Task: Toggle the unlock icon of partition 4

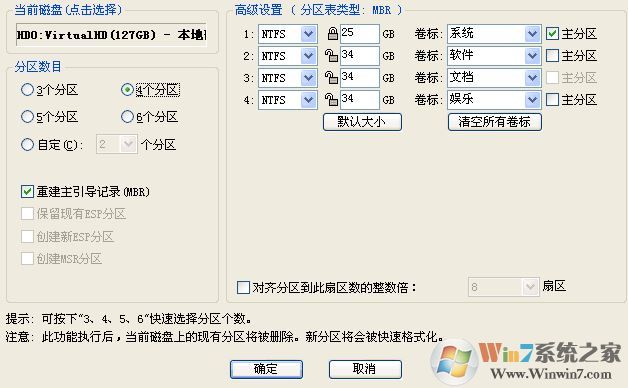Action: pyautogui.click(x=331, y=99)
